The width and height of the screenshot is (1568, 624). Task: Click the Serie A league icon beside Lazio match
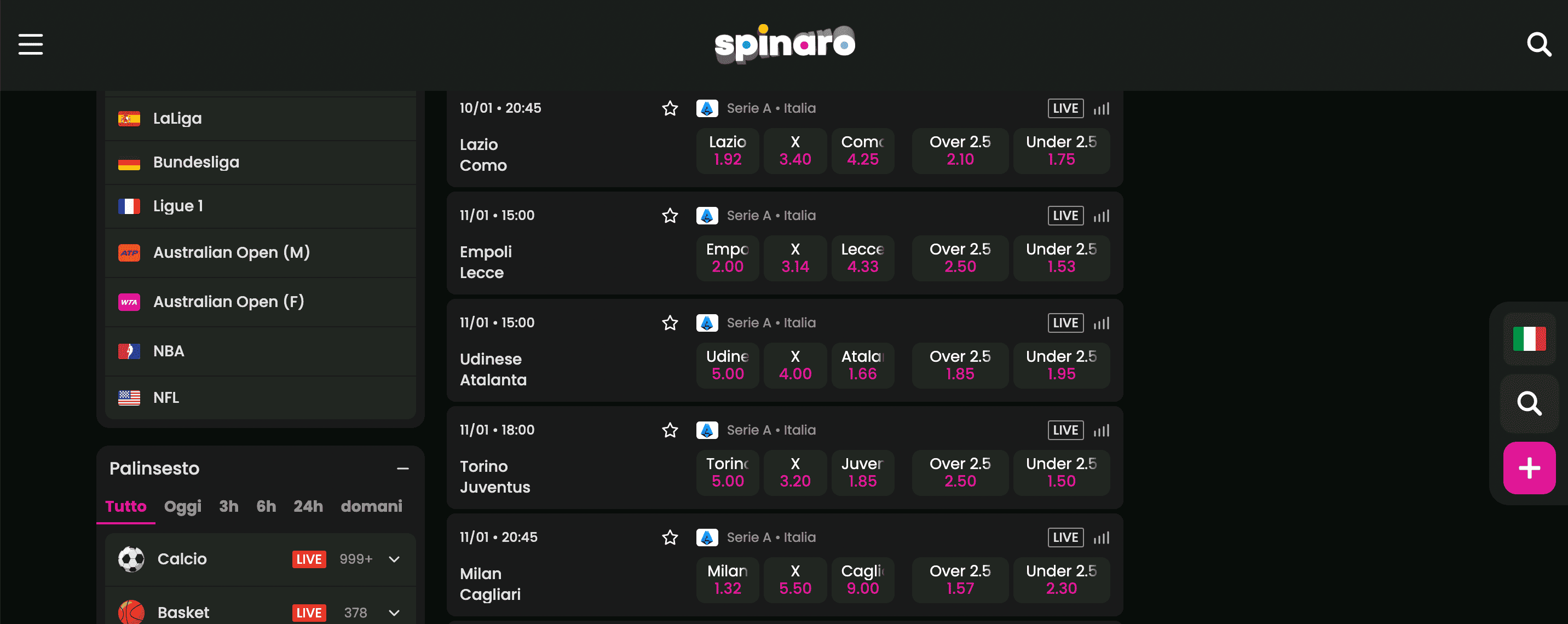coord(707,108)
